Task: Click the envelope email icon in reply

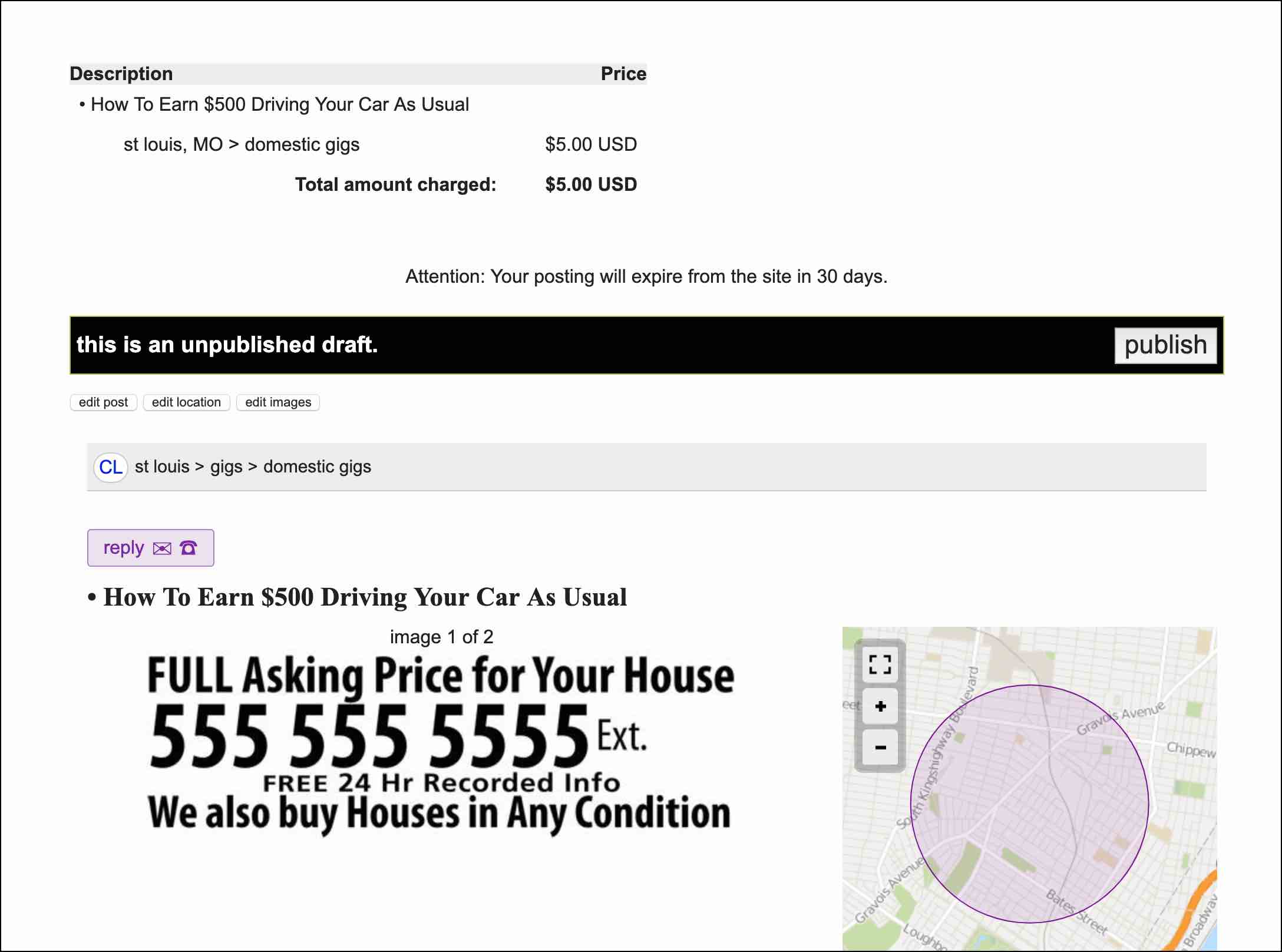Action: (x=162, y=548)
